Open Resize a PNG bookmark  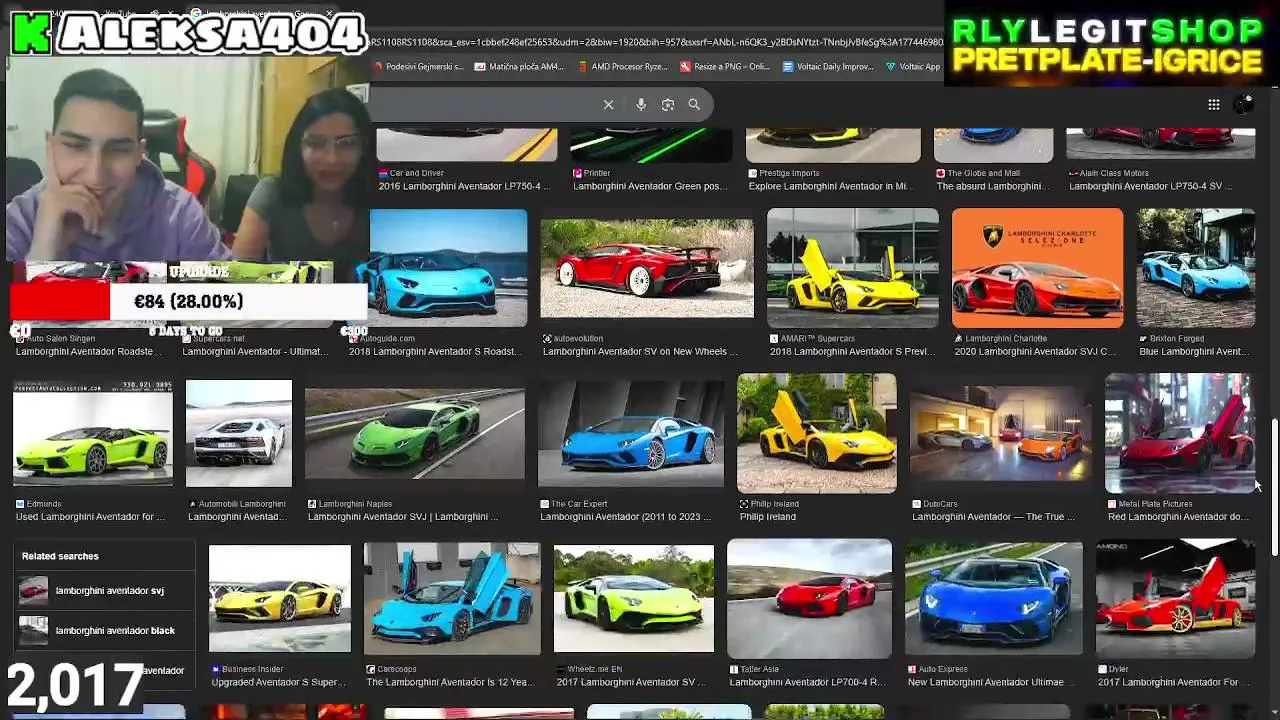725,67
